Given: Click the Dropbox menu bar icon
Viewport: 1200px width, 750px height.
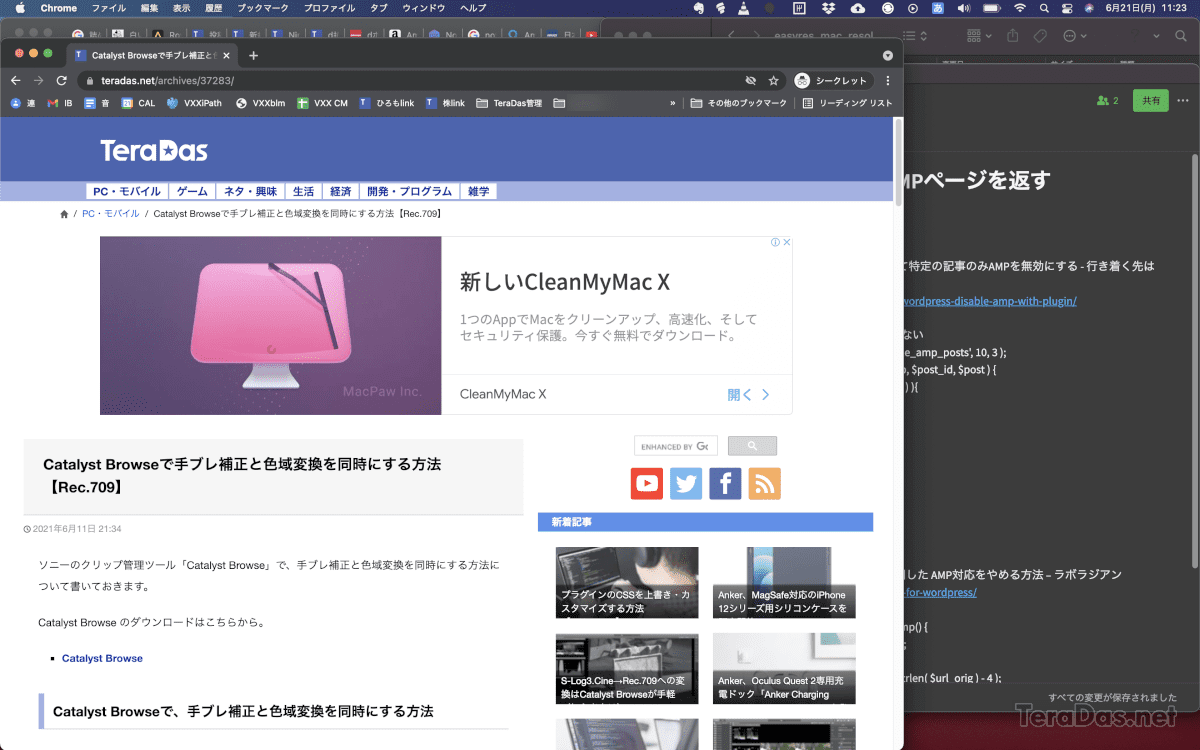Looking at the screenshot, I should point(828,8).
